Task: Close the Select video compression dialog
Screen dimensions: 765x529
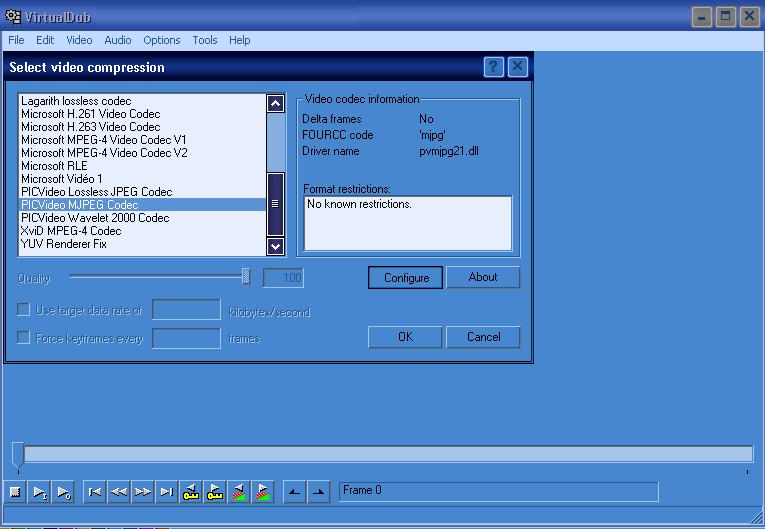Action: pos(518,66)
